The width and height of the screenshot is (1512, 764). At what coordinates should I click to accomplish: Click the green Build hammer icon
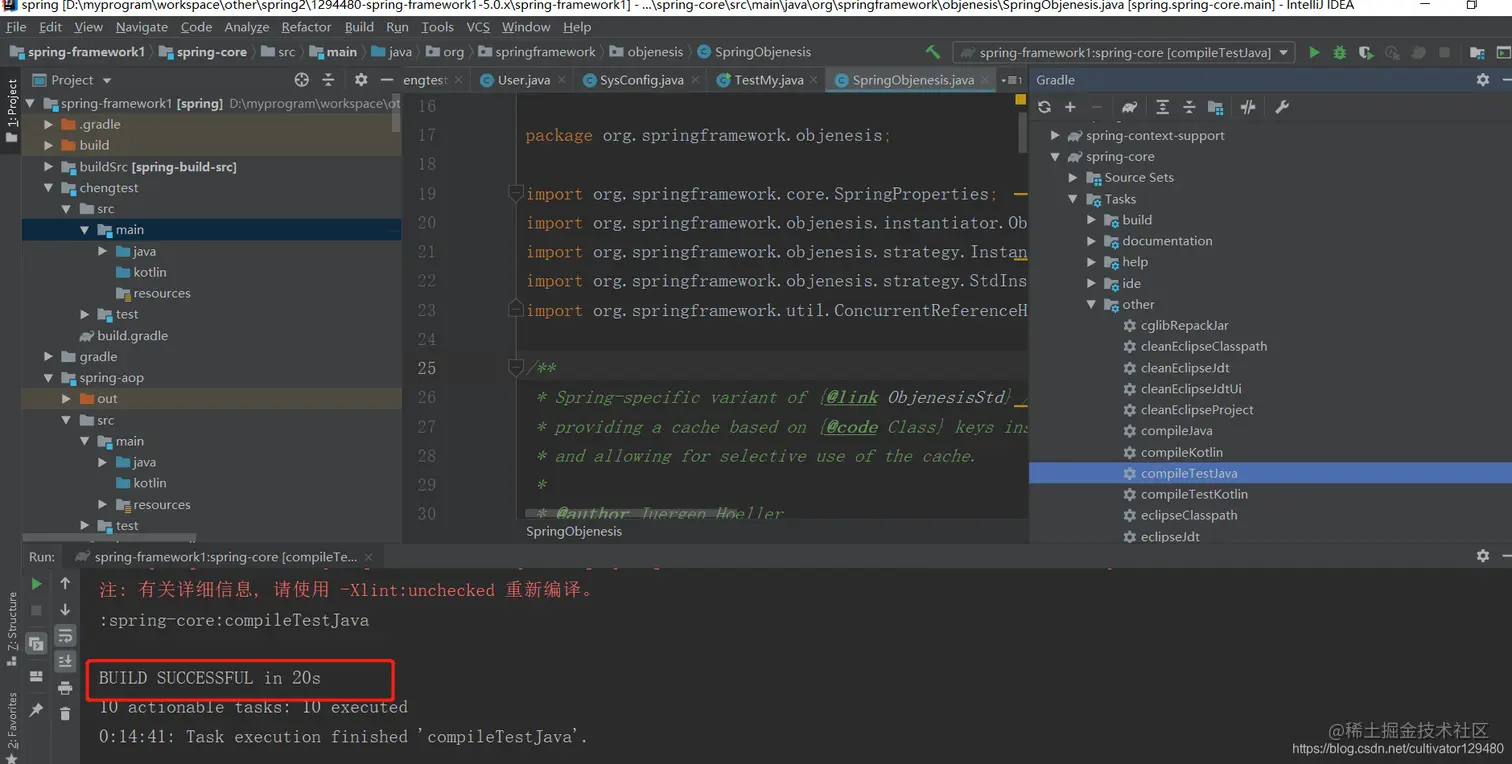tap(933, 52)
